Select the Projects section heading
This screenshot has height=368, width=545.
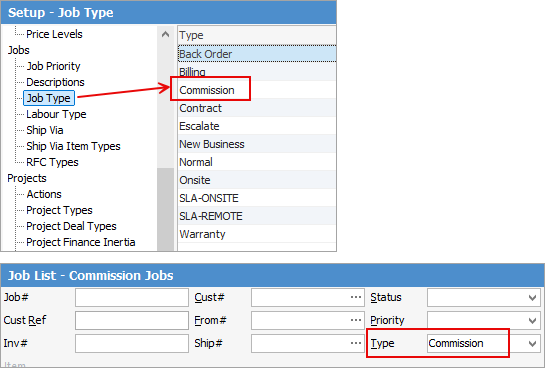click(x=27, y=178)
